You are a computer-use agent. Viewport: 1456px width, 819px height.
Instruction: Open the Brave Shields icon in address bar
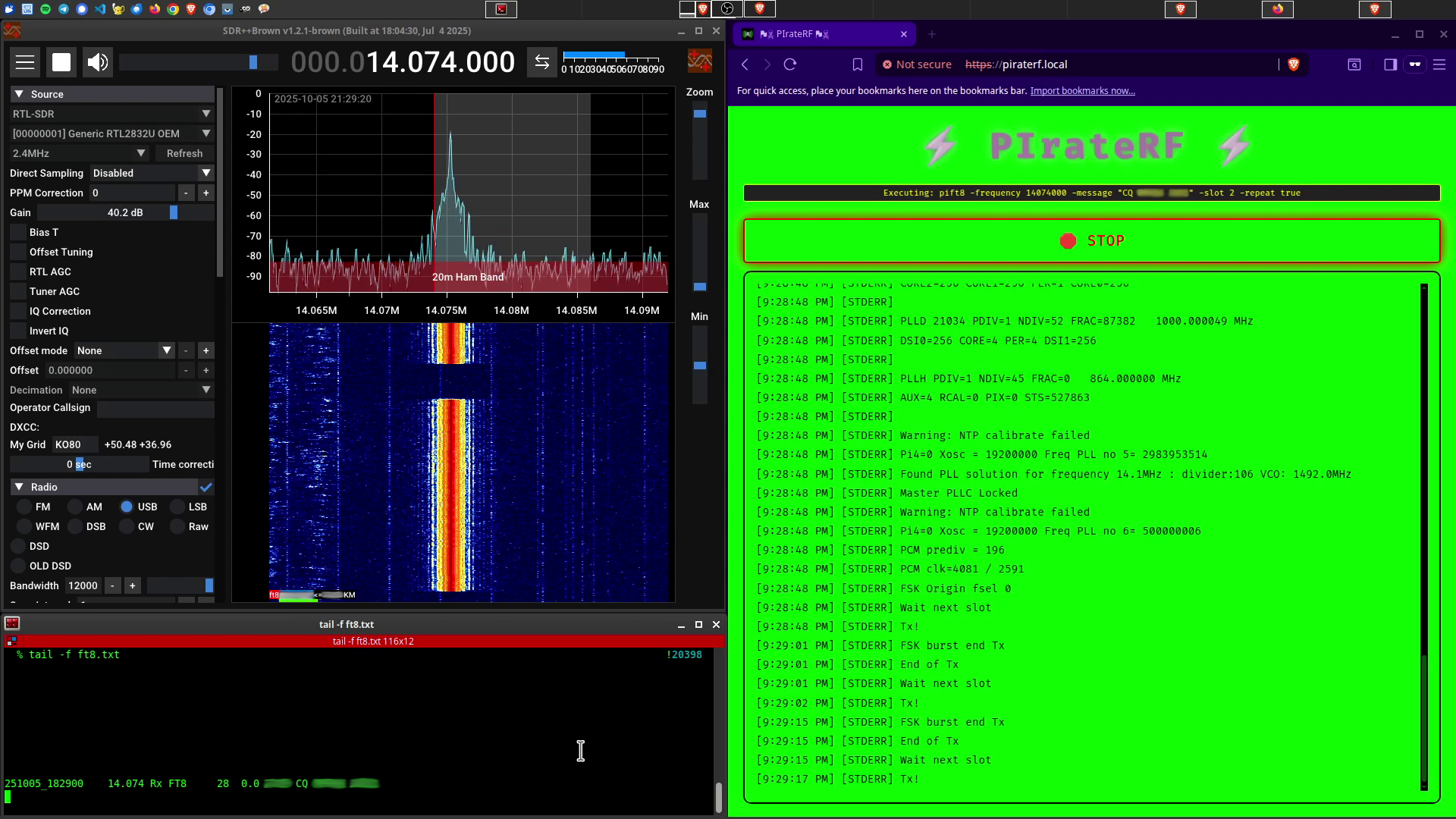pyautogui.click(x=1294, y=64)
